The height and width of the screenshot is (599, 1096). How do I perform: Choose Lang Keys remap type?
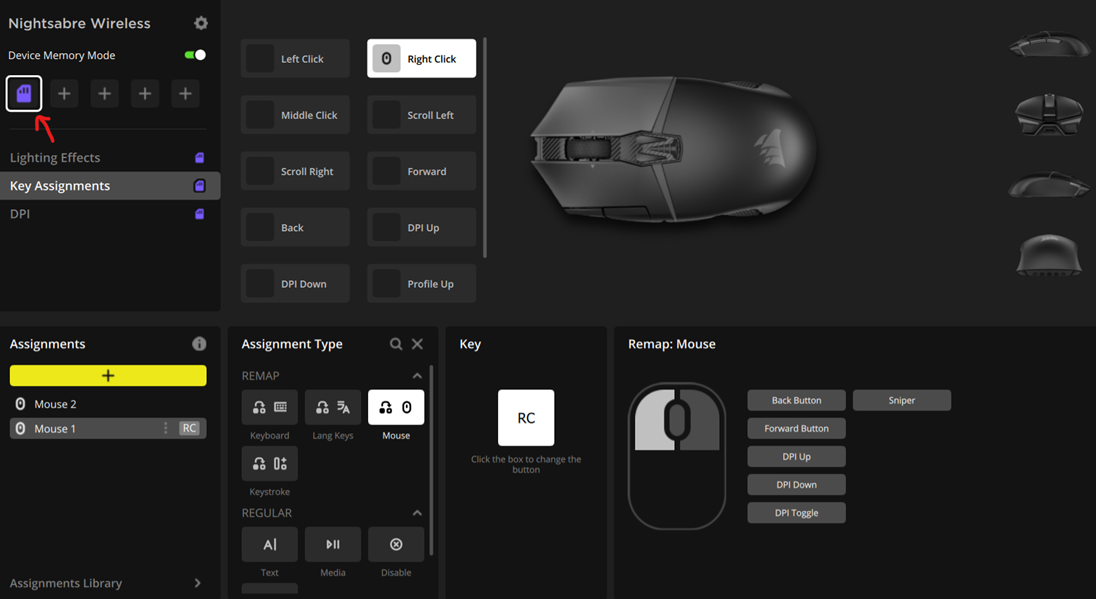[333, 407]
